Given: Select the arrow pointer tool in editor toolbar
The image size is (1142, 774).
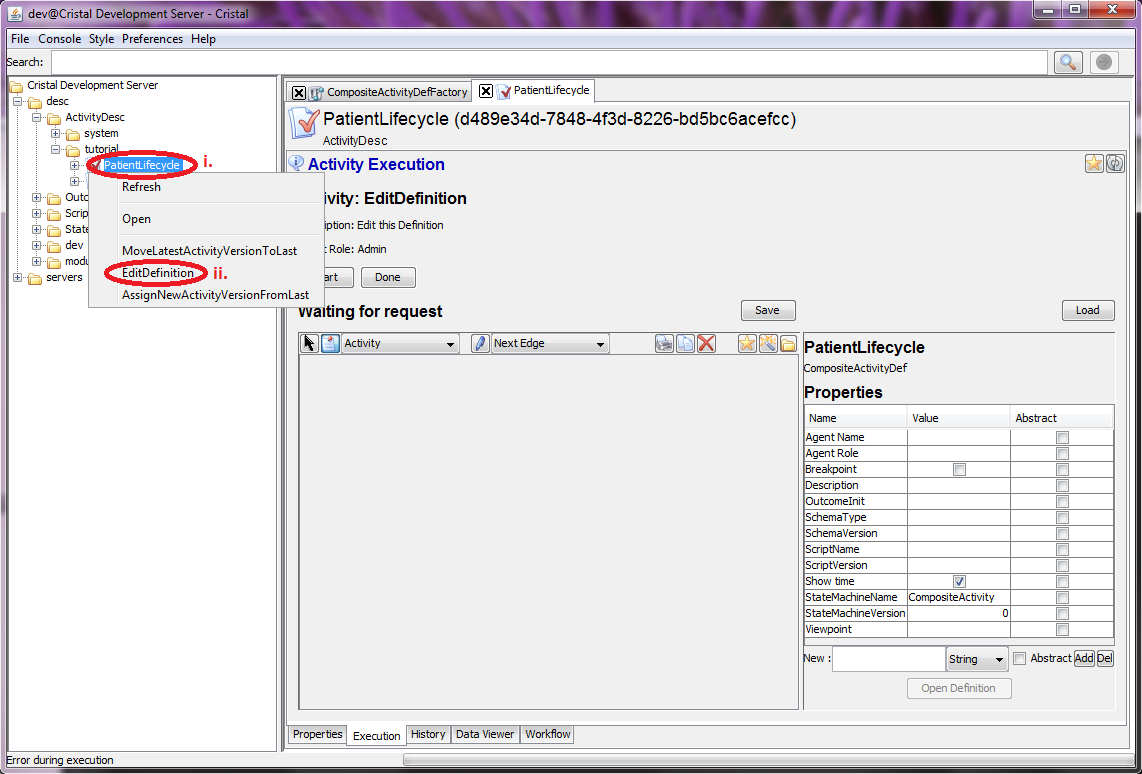Looking at the screenshot, I should [309, 343].
